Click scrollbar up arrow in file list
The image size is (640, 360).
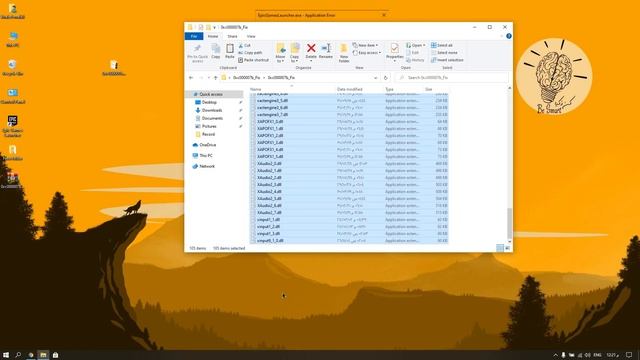(x=509, y=88)
